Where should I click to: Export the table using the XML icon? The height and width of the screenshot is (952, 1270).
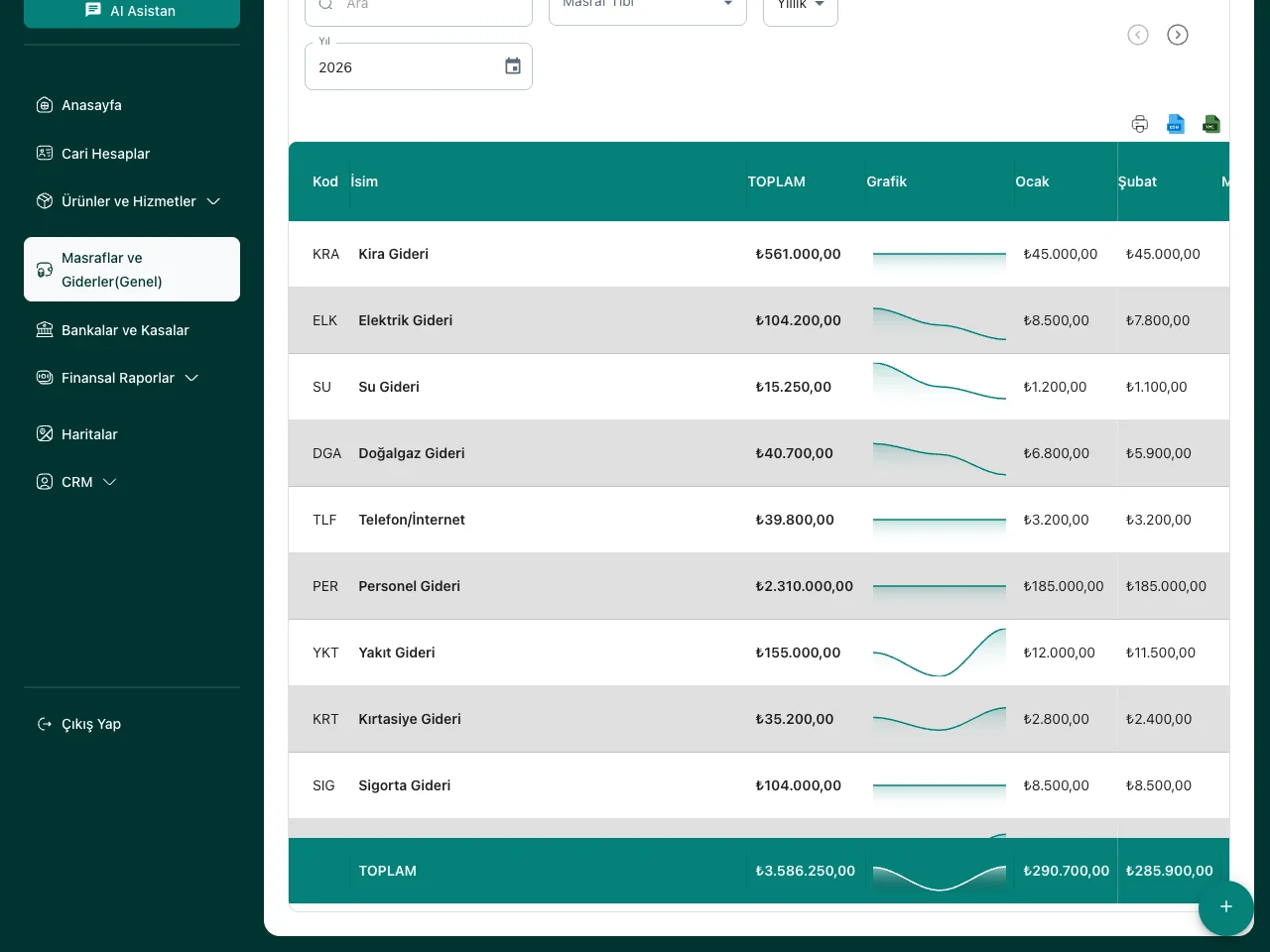click(x=1211, y=124)
